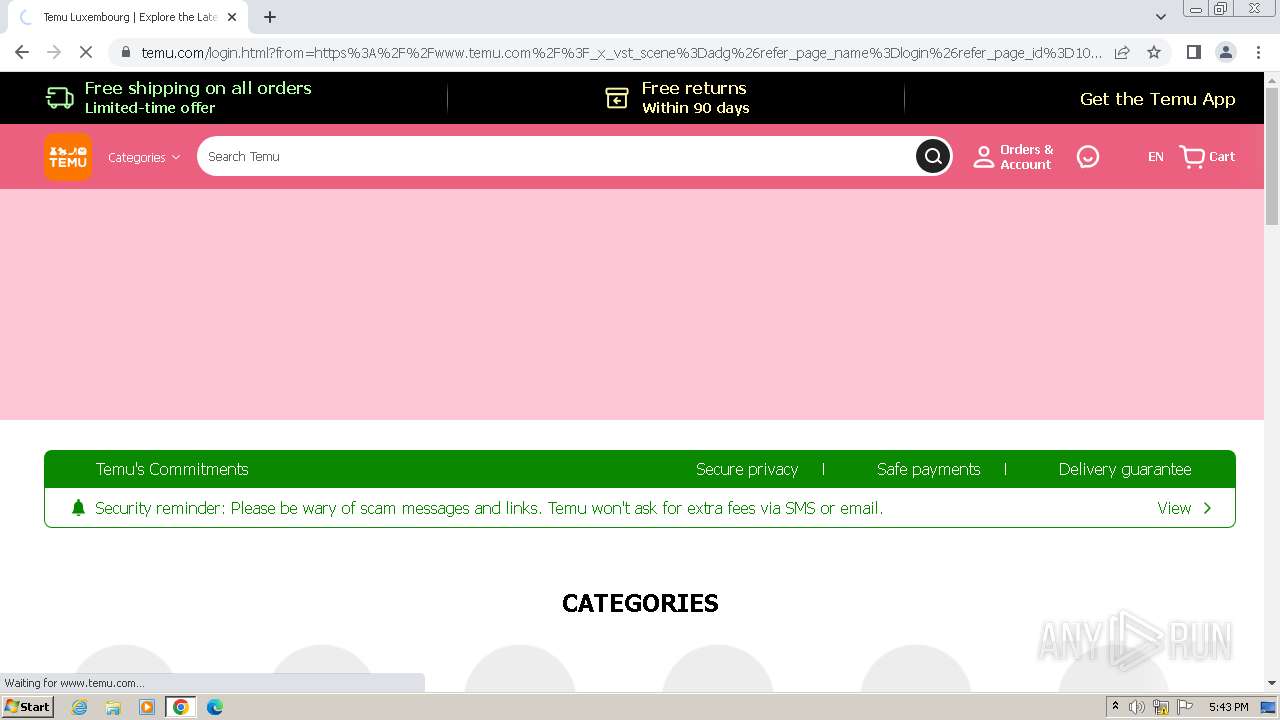The height and width of the screenshot is (720, 1280).
Task: Open File Explorer folder in taskbar
Action: tap(113, 707)
